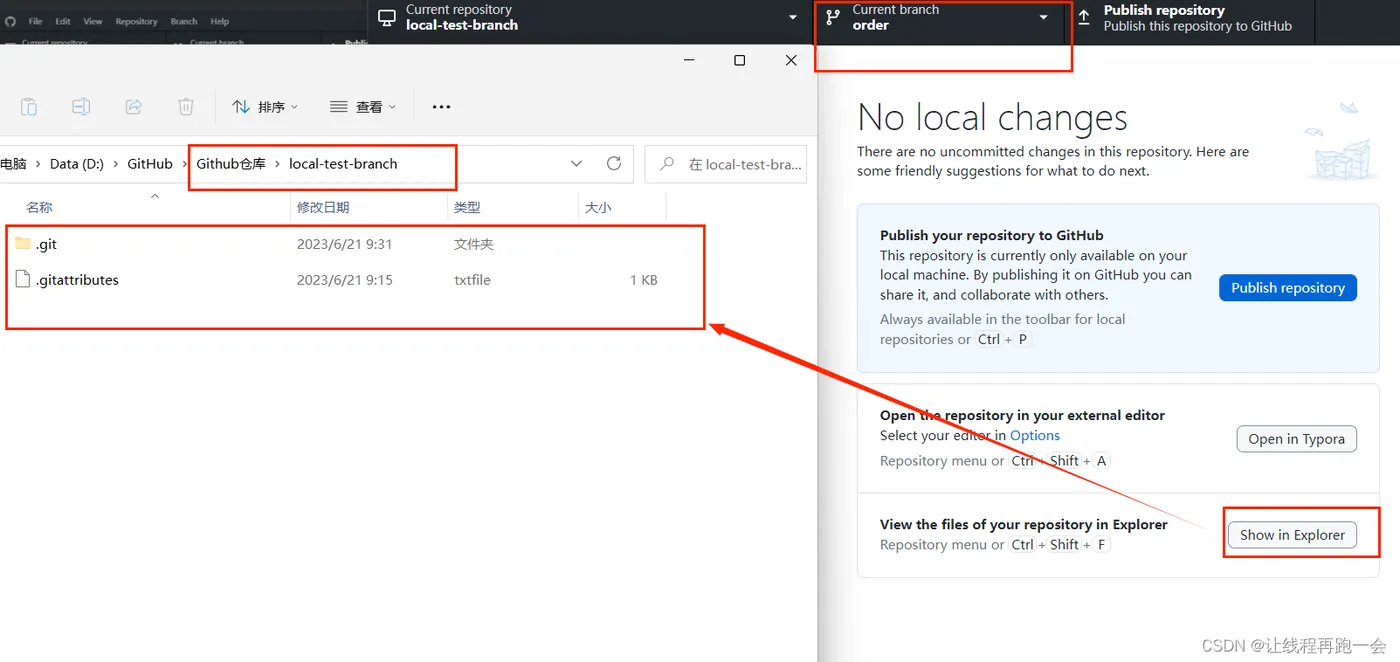
Task: Open the See more ellipsis menu in Explorer
Action: click(x=441, y=107)
